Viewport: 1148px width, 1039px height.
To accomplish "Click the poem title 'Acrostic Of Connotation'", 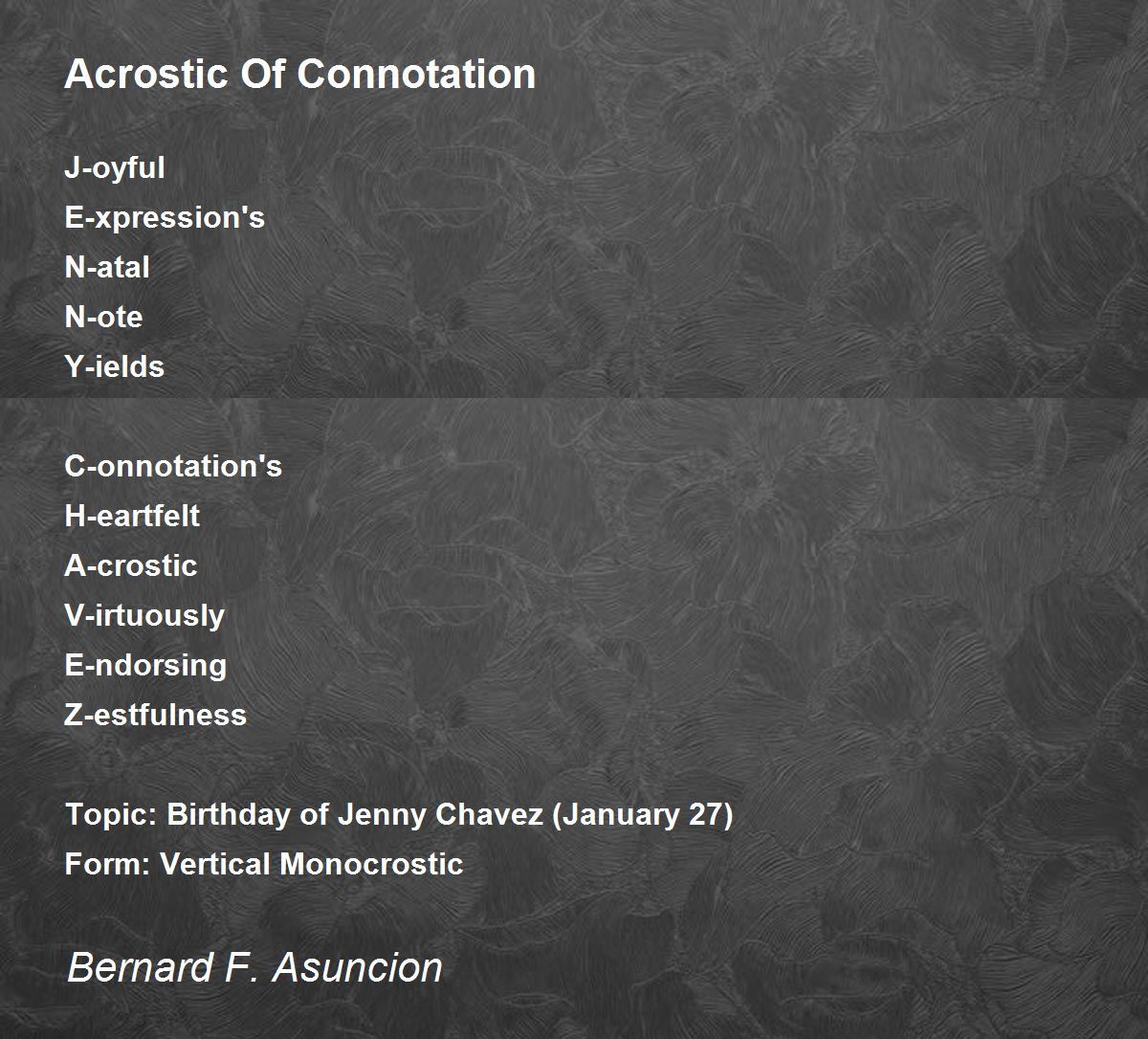I will (x=299, y=75).
